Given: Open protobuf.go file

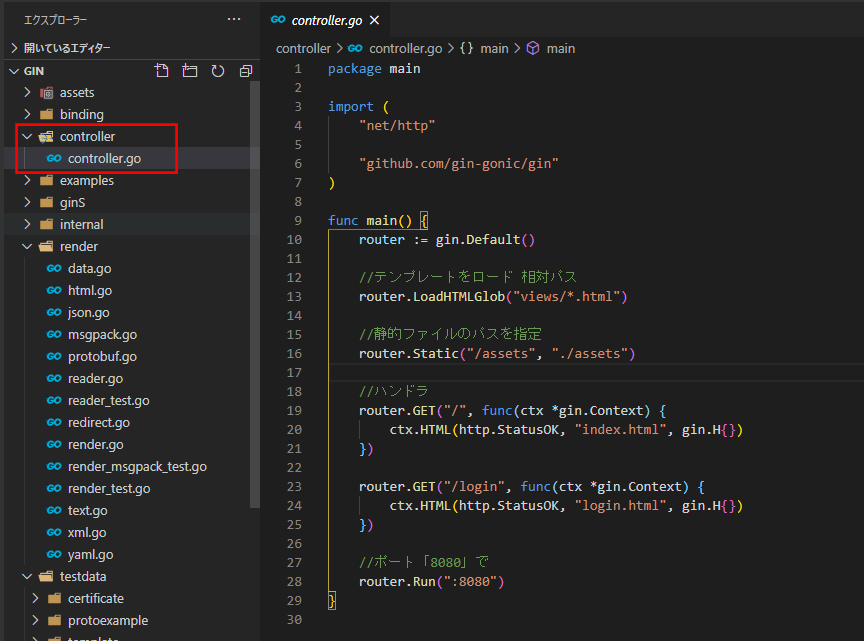Looking at the screenshot, I should (x=102, y=357).
